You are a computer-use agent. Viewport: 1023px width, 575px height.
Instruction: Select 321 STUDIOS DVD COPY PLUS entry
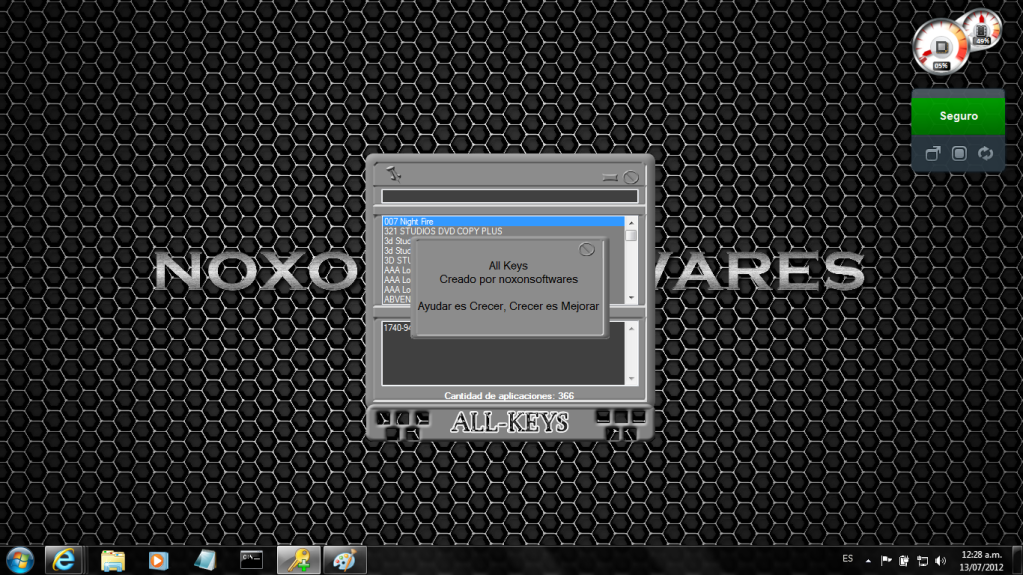click(x=503, y=231)
